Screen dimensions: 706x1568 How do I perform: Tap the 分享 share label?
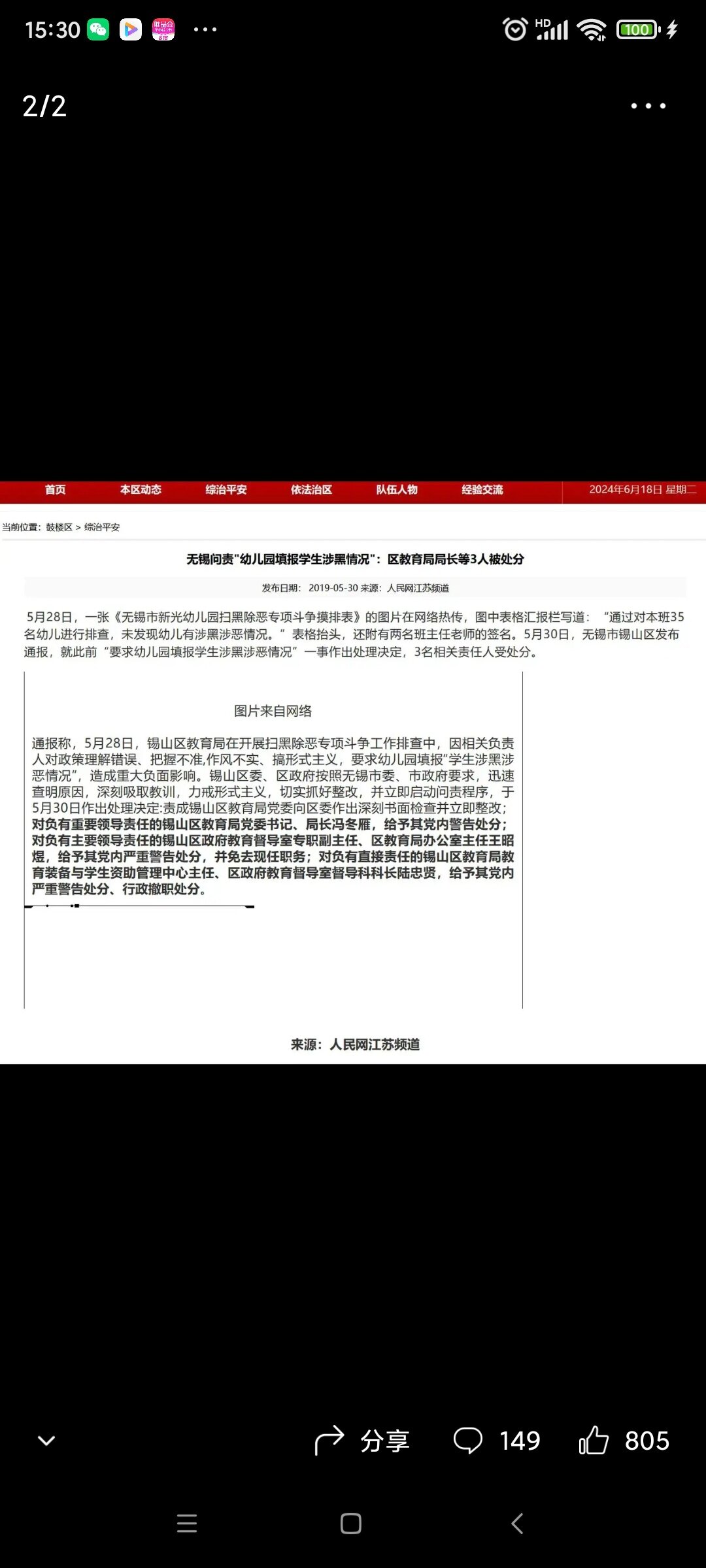point(385,1441)
